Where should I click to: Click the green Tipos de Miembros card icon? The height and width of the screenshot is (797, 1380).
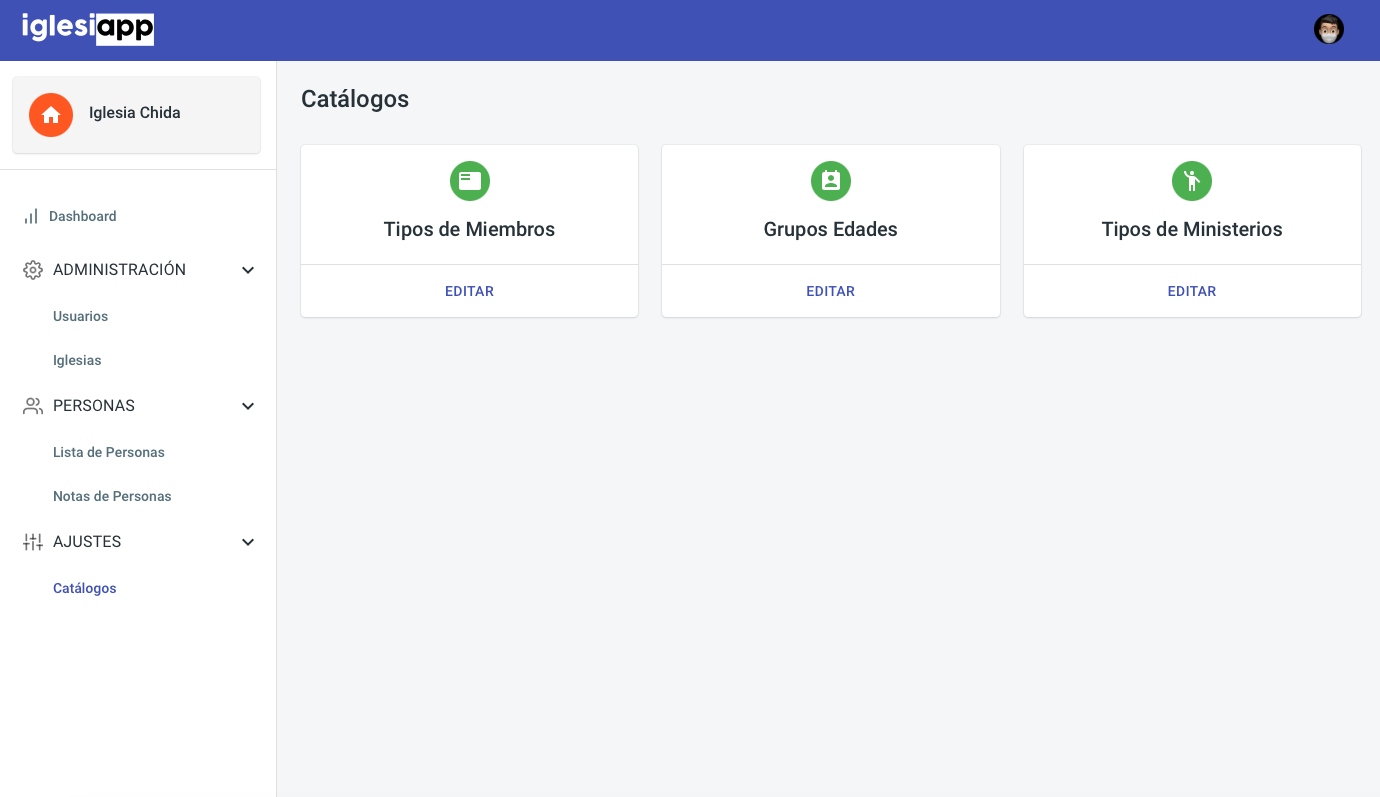[469, 181]
